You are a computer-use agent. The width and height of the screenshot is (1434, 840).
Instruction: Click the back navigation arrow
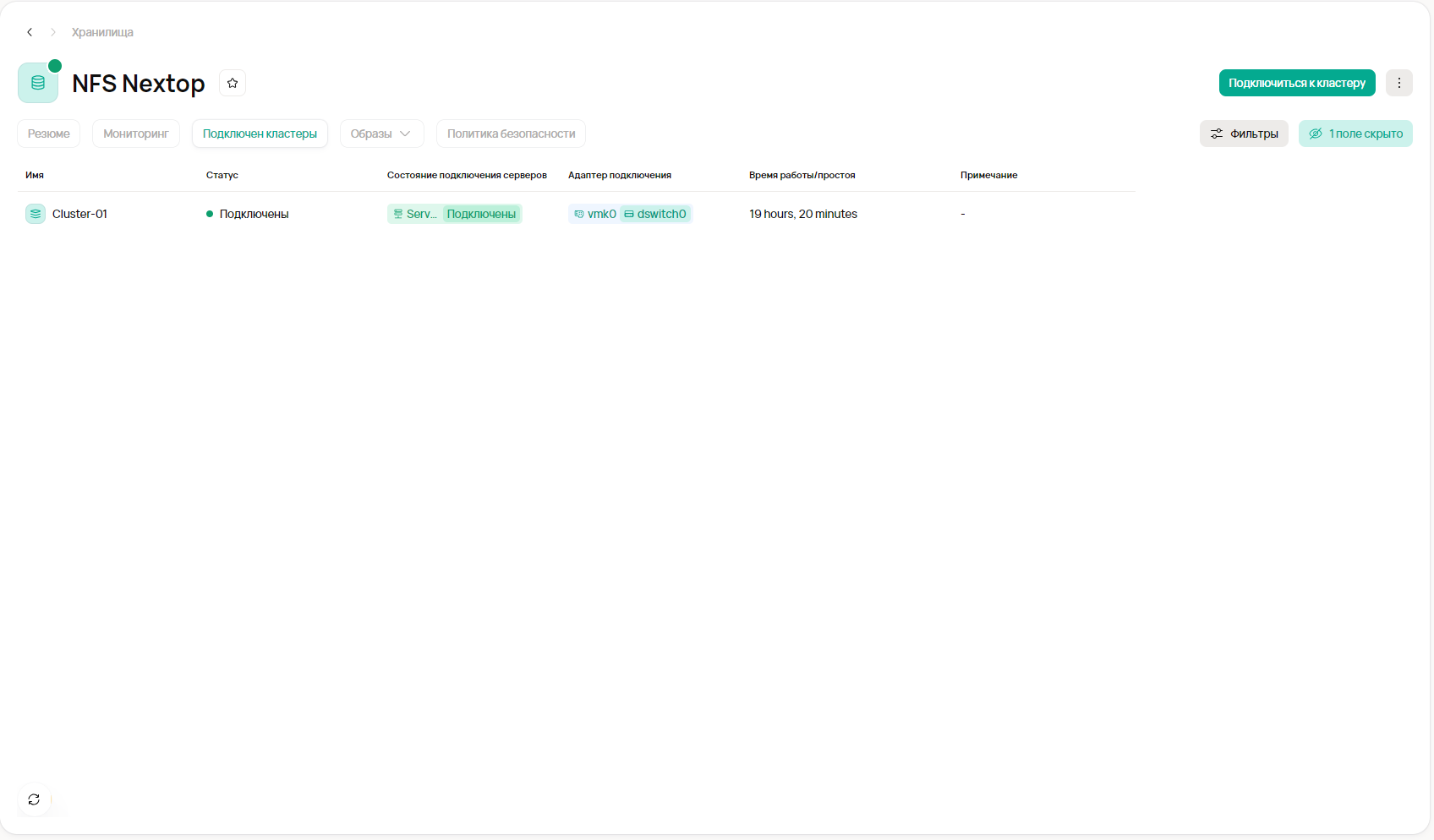tap(30, 32)
